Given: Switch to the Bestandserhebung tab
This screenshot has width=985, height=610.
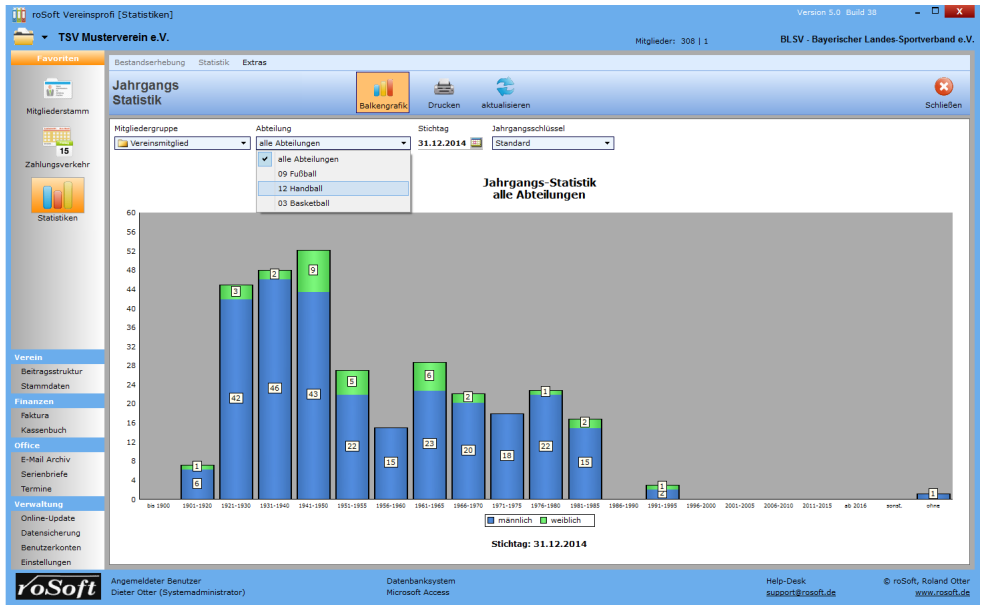Looking at the screenshot, I should click(149, 62).
